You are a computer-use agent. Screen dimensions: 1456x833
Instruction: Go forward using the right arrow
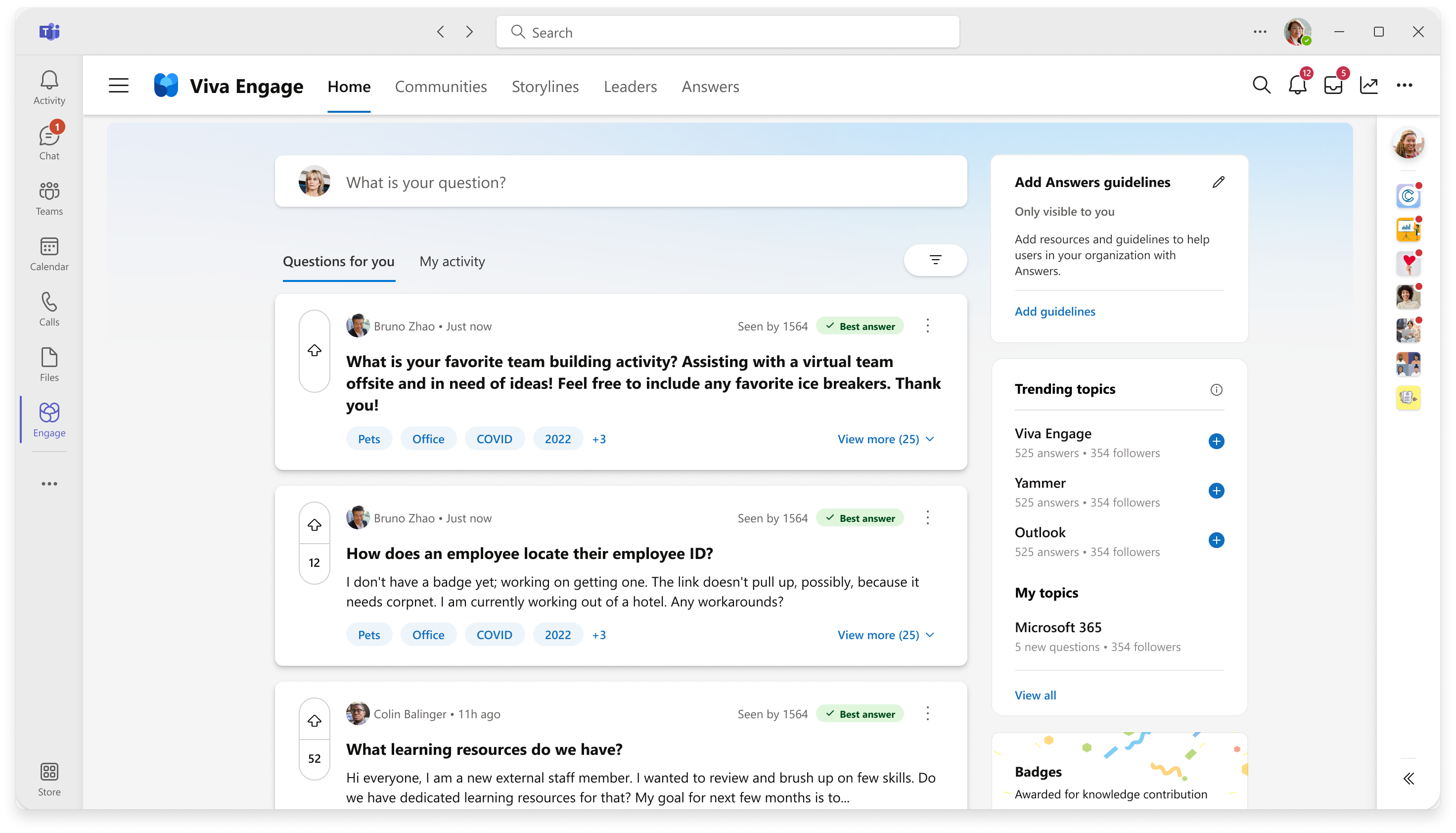(469, 32)
